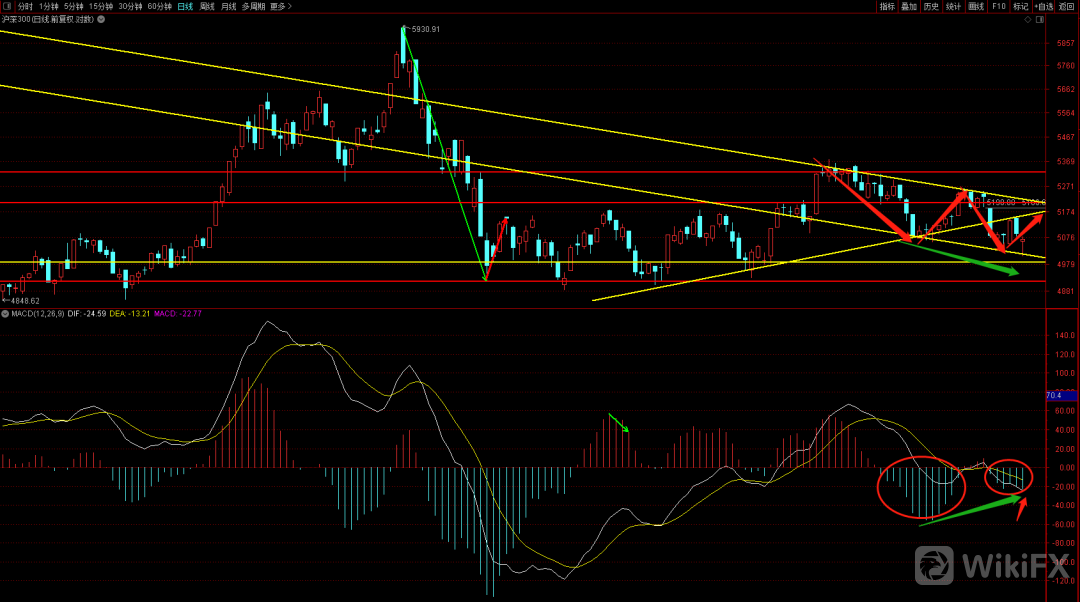Image resolution: width=1080 pixels, height=602 pixels.
Task: Click the 70.4 MACD axis value marker
Action: point(1053,396)
